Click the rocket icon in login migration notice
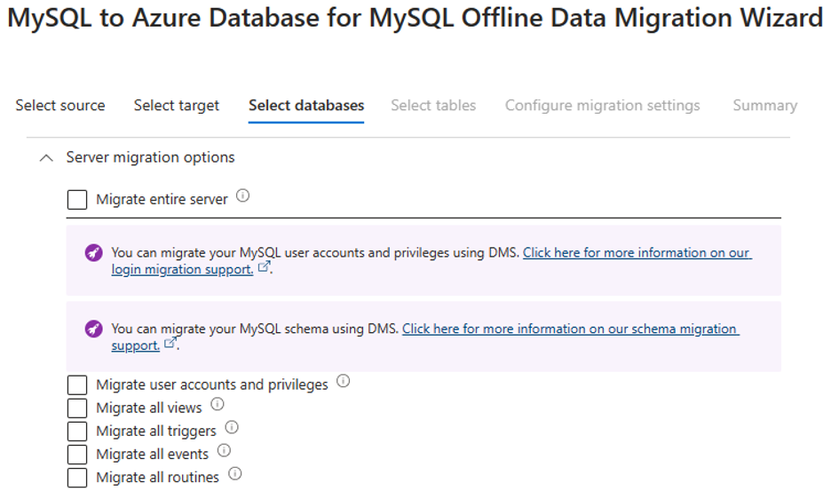Viewport: 831px width, 492px height. tap(94, 253)
